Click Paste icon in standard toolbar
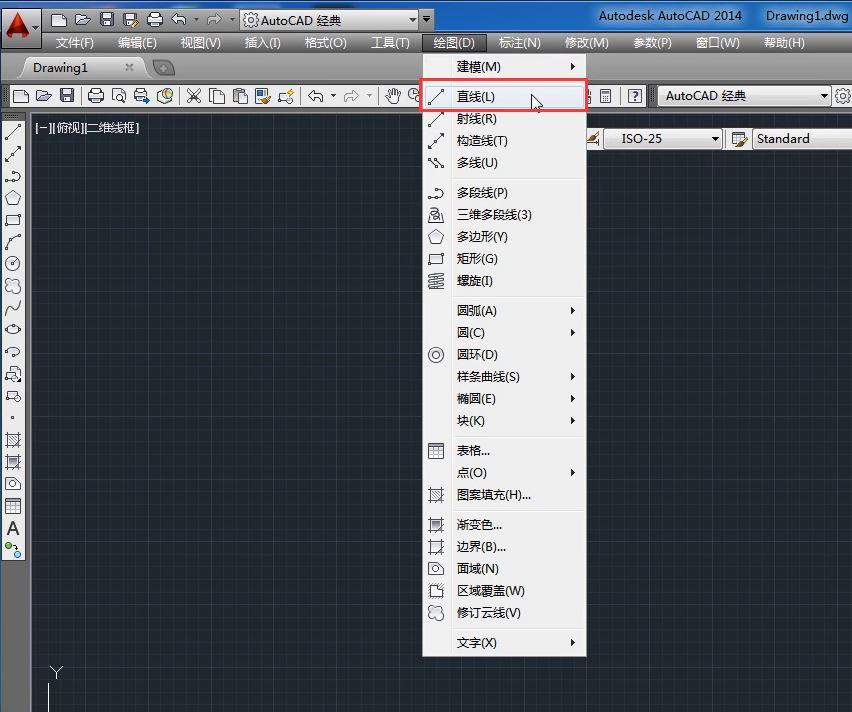 (x=240, y=96)
